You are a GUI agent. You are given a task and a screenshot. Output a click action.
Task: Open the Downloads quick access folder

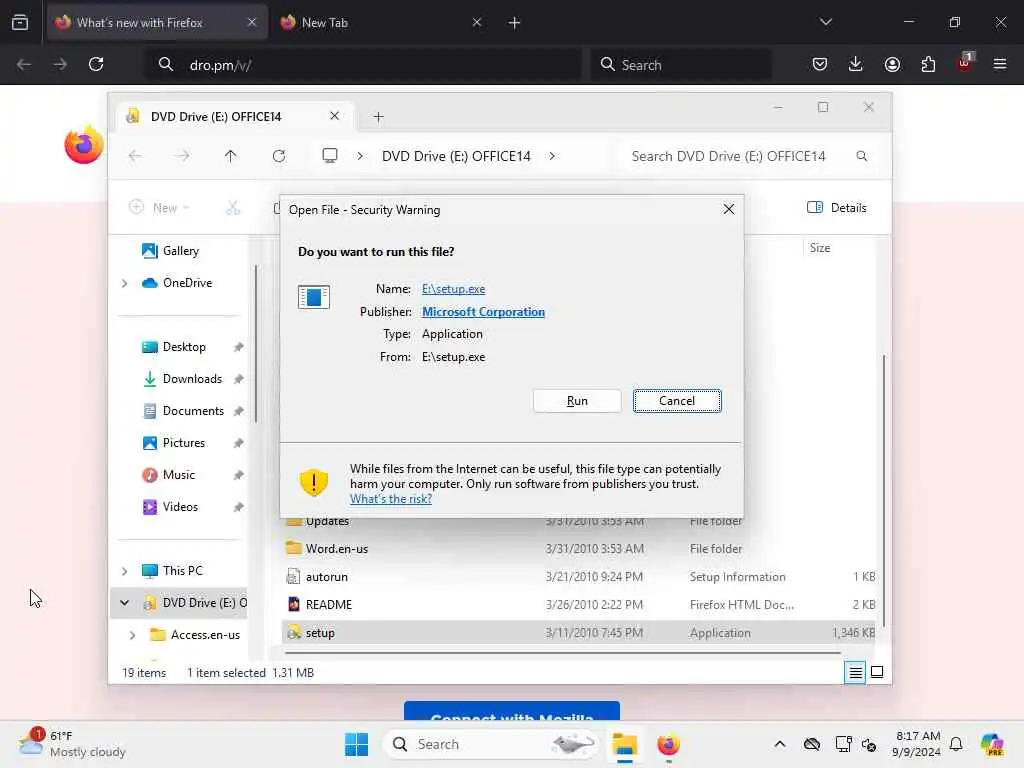[192, 379]
